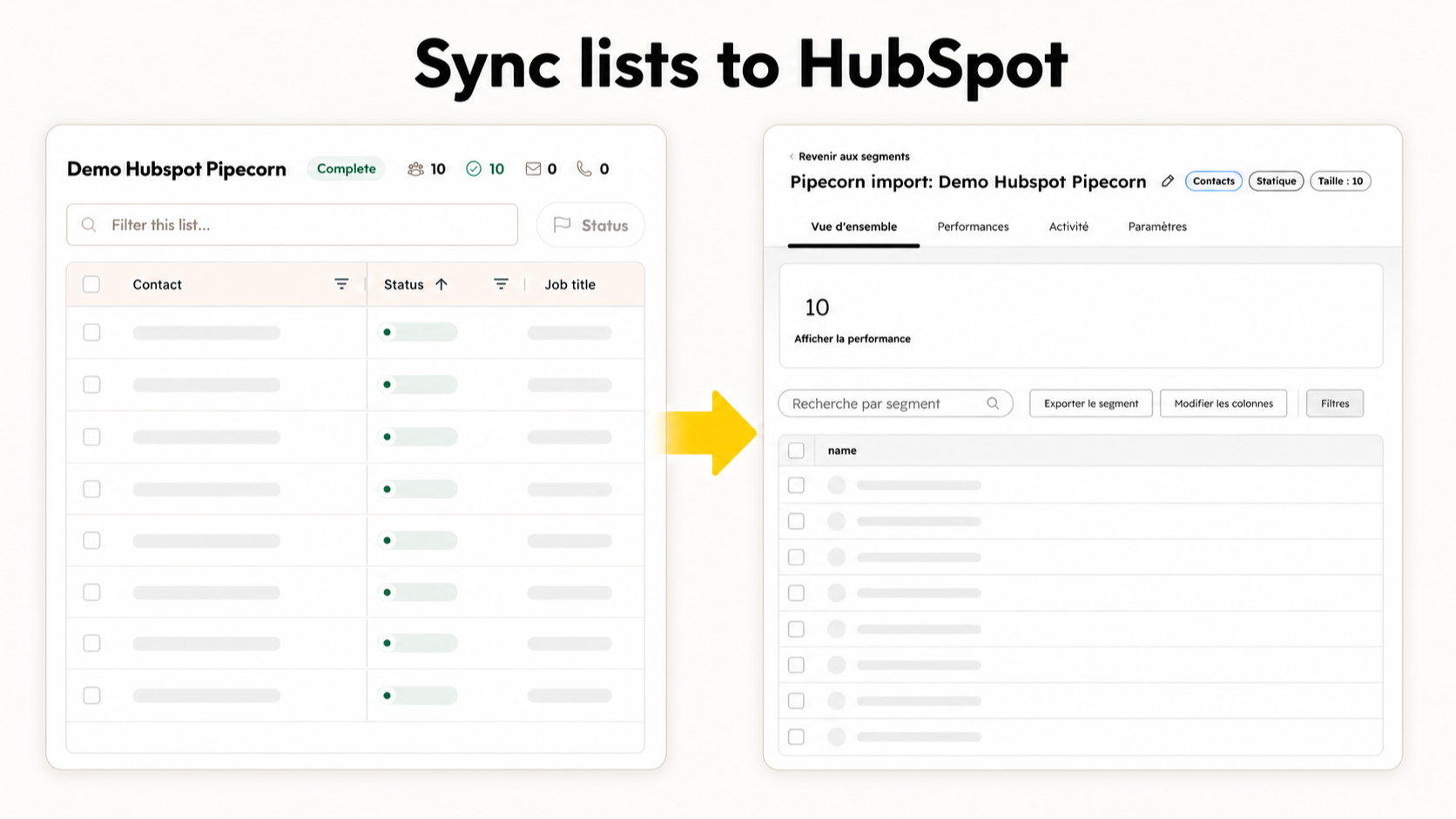The height and width of the screenshot is (819, 1456).
Task: Open the Contact column filter icon
Action: point(341,284)
